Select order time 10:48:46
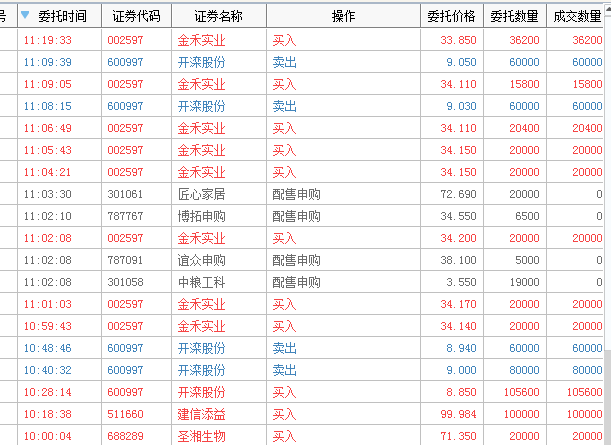 click(x=48, y=348)
